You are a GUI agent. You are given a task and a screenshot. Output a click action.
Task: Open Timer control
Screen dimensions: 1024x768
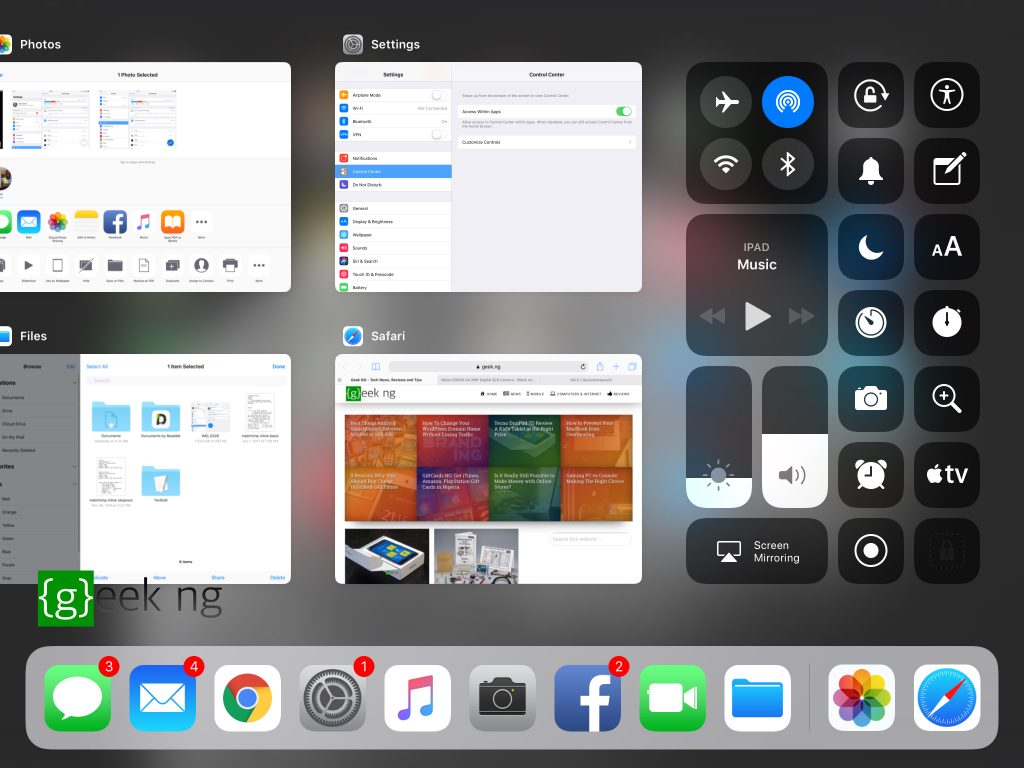coord(871,323)
